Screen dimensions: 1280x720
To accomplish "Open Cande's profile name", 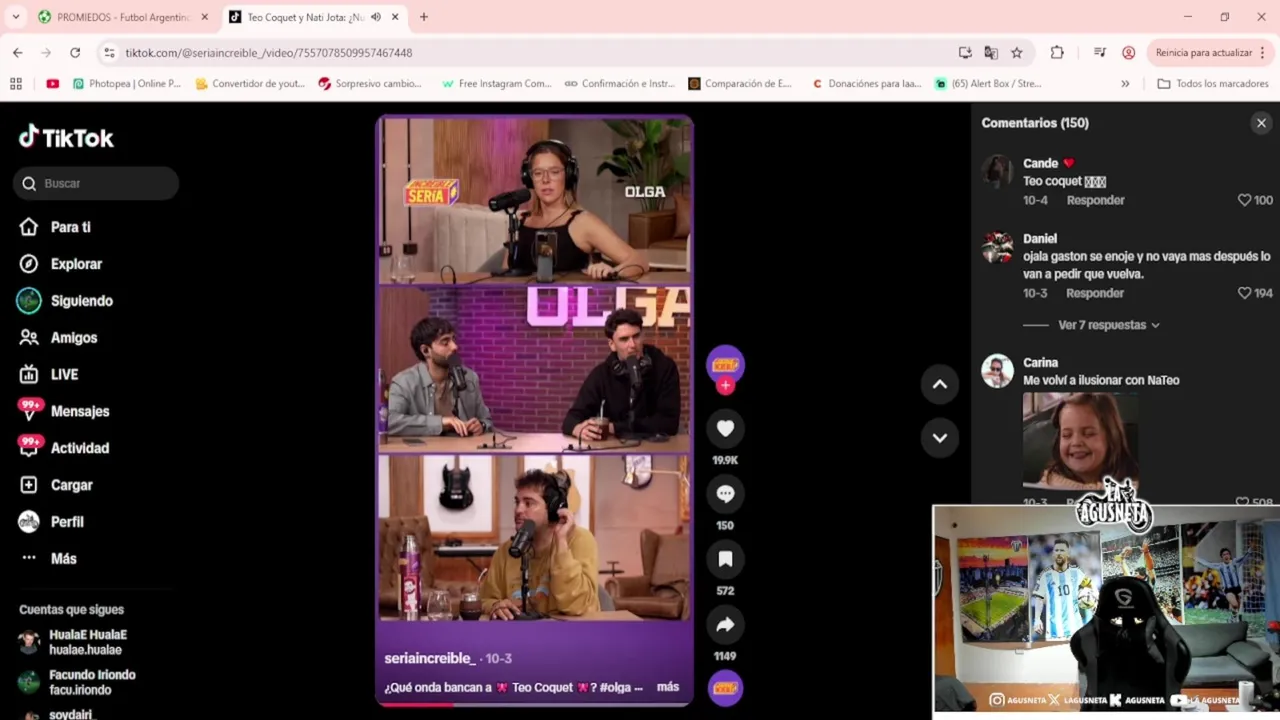I will pos(1040,163).
